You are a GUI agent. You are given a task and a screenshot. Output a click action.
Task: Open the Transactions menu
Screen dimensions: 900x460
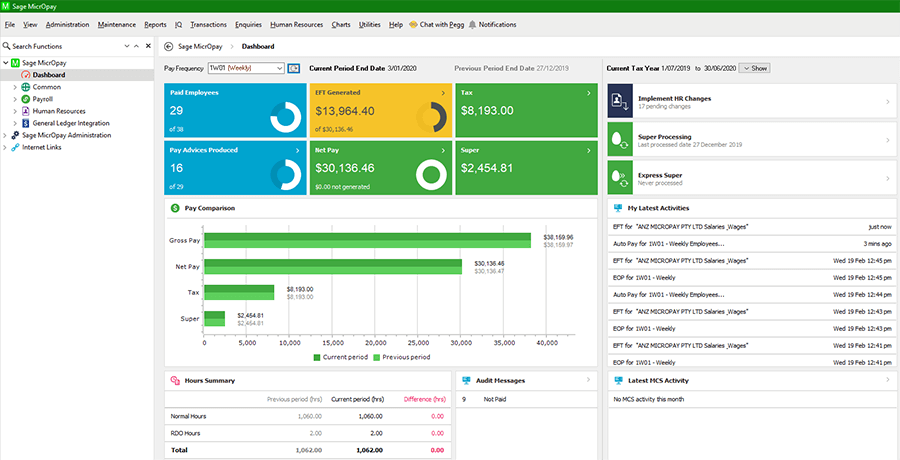pos(208,25)
